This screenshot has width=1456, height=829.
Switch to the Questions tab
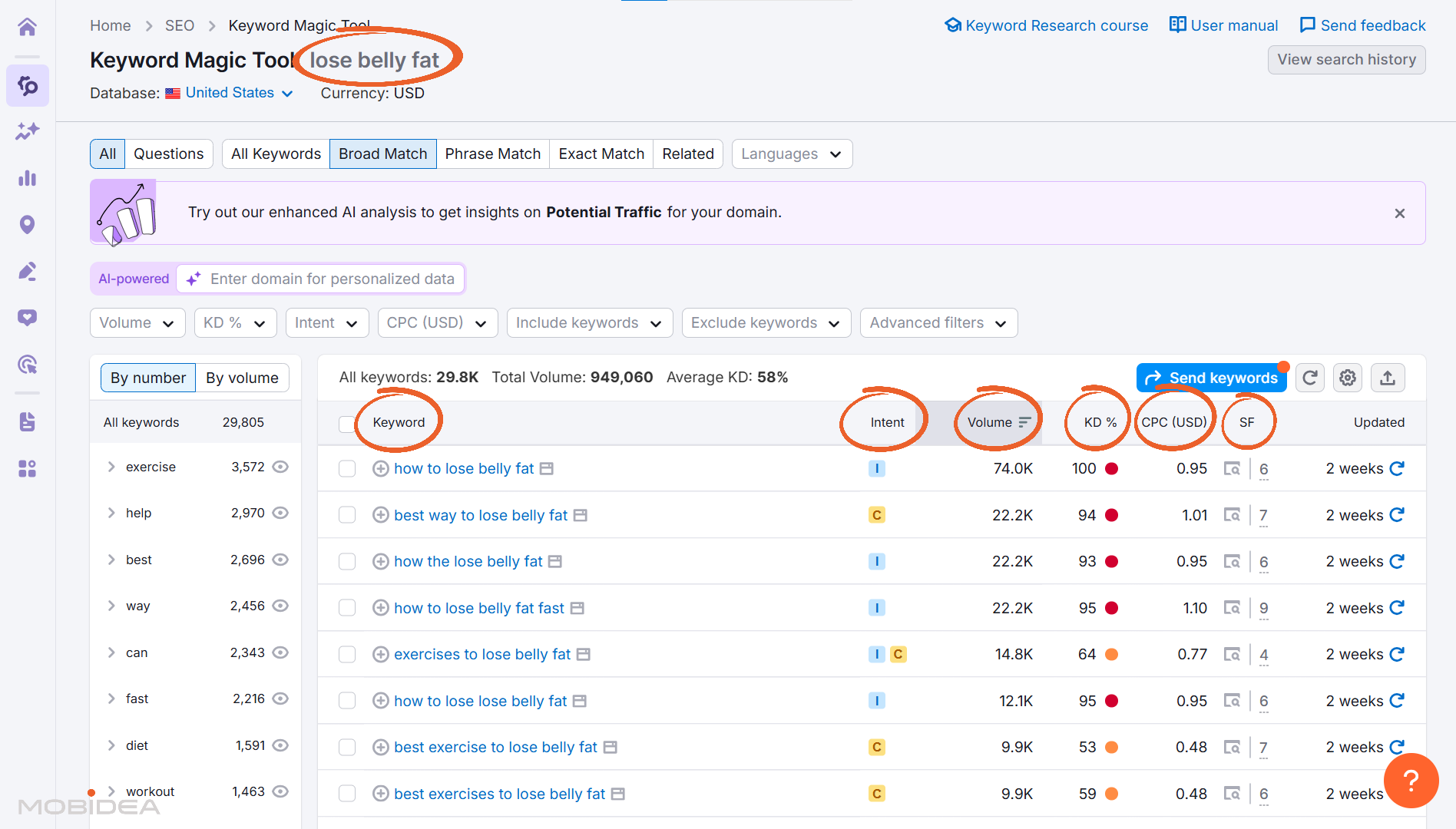169,154
